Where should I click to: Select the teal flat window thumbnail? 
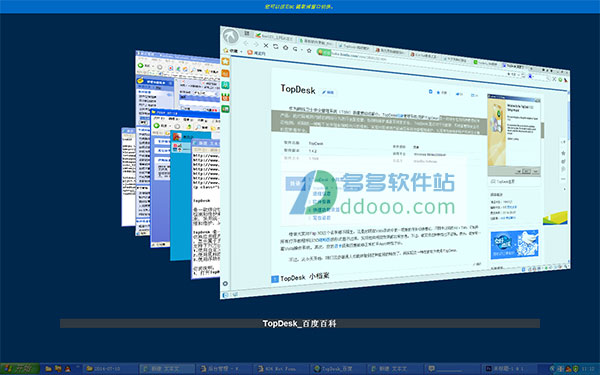pyautogui.click(x=180, y=195)
